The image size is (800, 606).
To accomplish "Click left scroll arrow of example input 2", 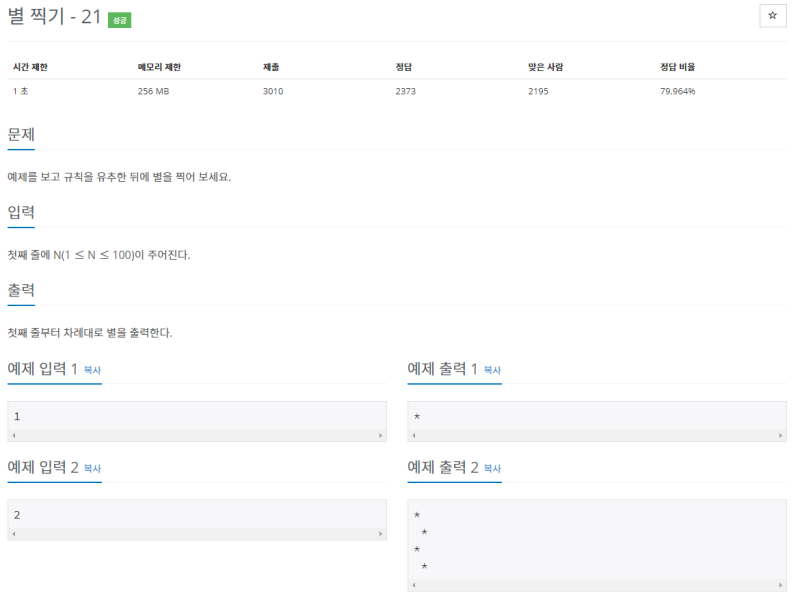I will click(x=14, y=534).
